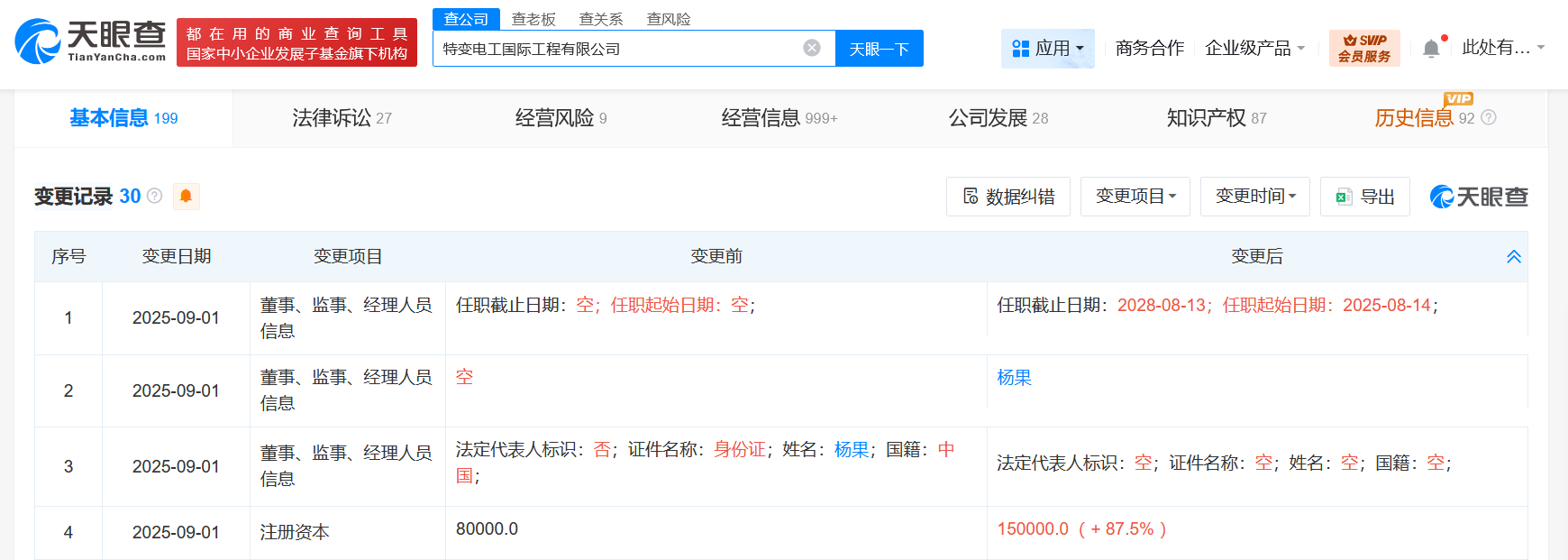Open SVIP 会员服务 badge
The height and width of the screenshot is (560, 1568).
coord(1363,48)
